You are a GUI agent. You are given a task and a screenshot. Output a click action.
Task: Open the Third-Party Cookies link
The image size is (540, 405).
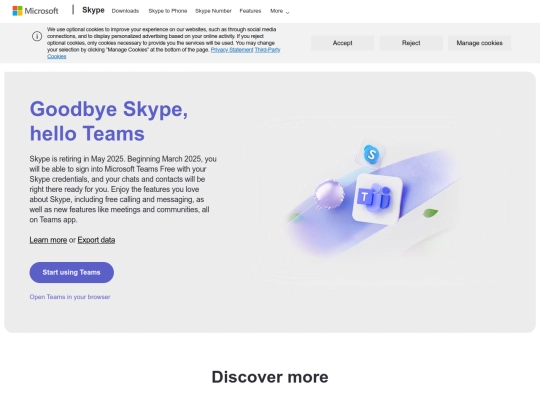[267, 50]
